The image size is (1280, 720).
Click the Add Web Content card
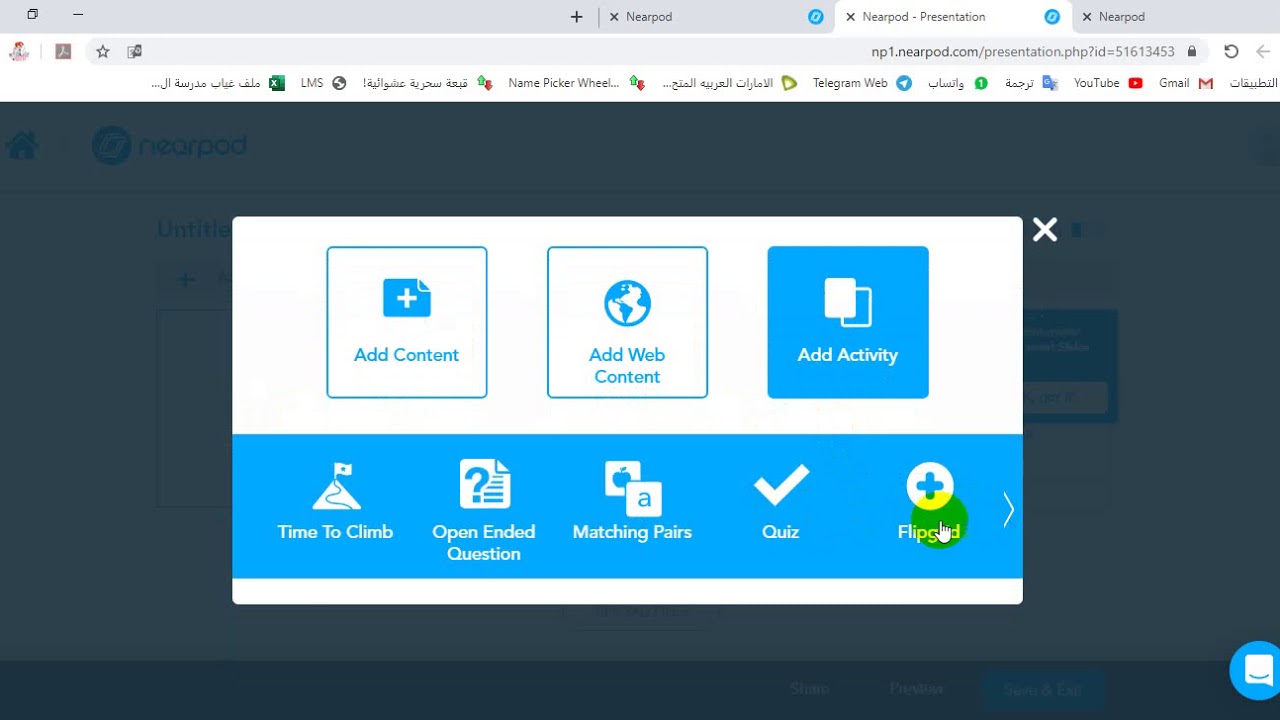[627, 322]
